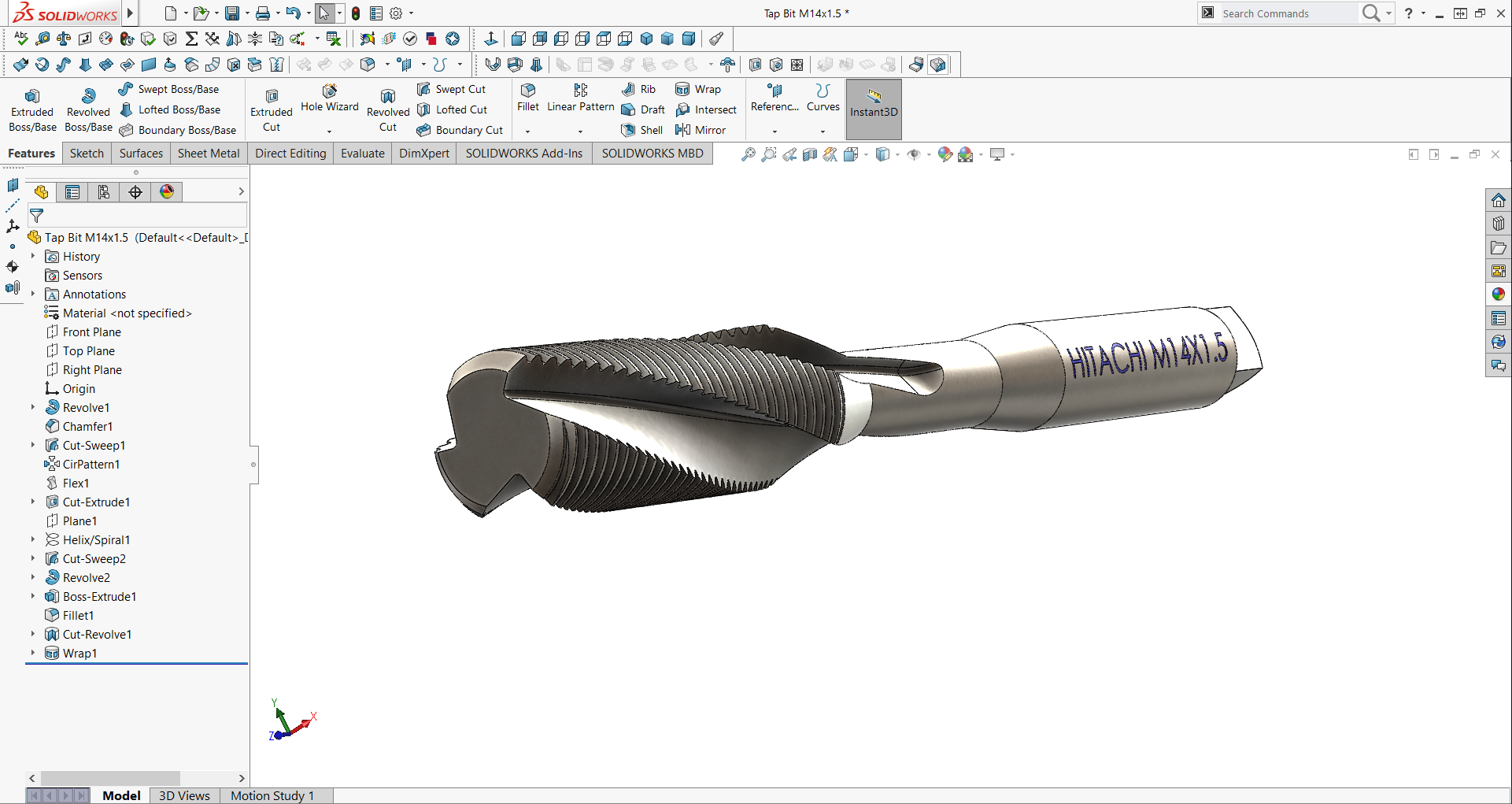Pick the Lofted Boss/Base command

click(170, 109)
